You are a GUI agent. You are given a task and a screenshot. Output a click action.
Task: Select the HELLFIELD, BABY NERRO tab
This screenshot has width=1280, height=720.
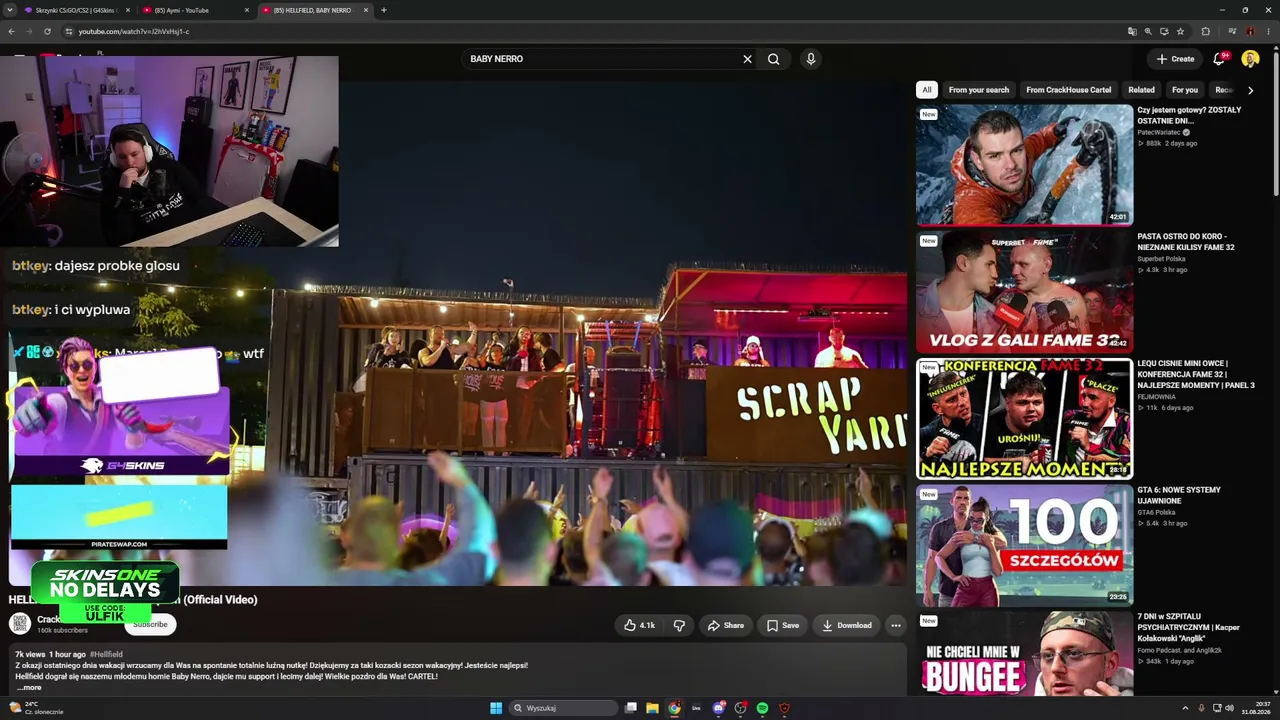[x=314, y=10]
